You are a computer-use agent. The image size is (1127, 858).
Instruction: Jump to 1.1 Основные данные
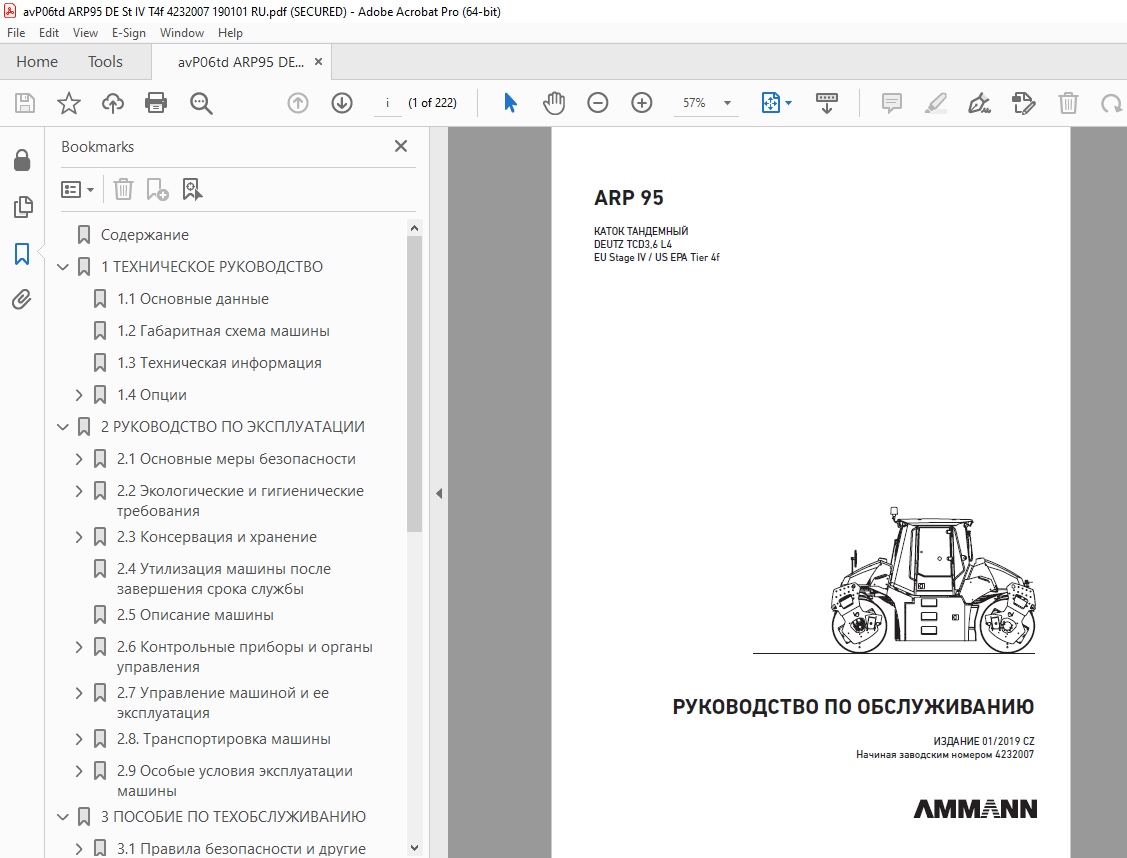pos(193,299)
